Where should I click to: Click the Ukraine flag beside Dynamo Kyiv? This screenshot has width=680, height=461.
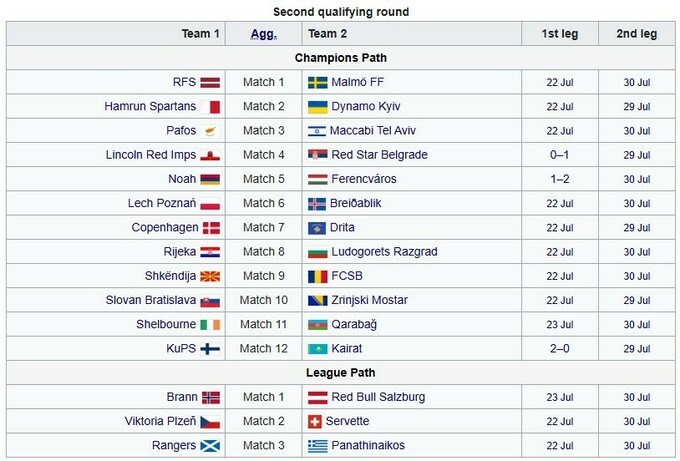coord(317,106)
